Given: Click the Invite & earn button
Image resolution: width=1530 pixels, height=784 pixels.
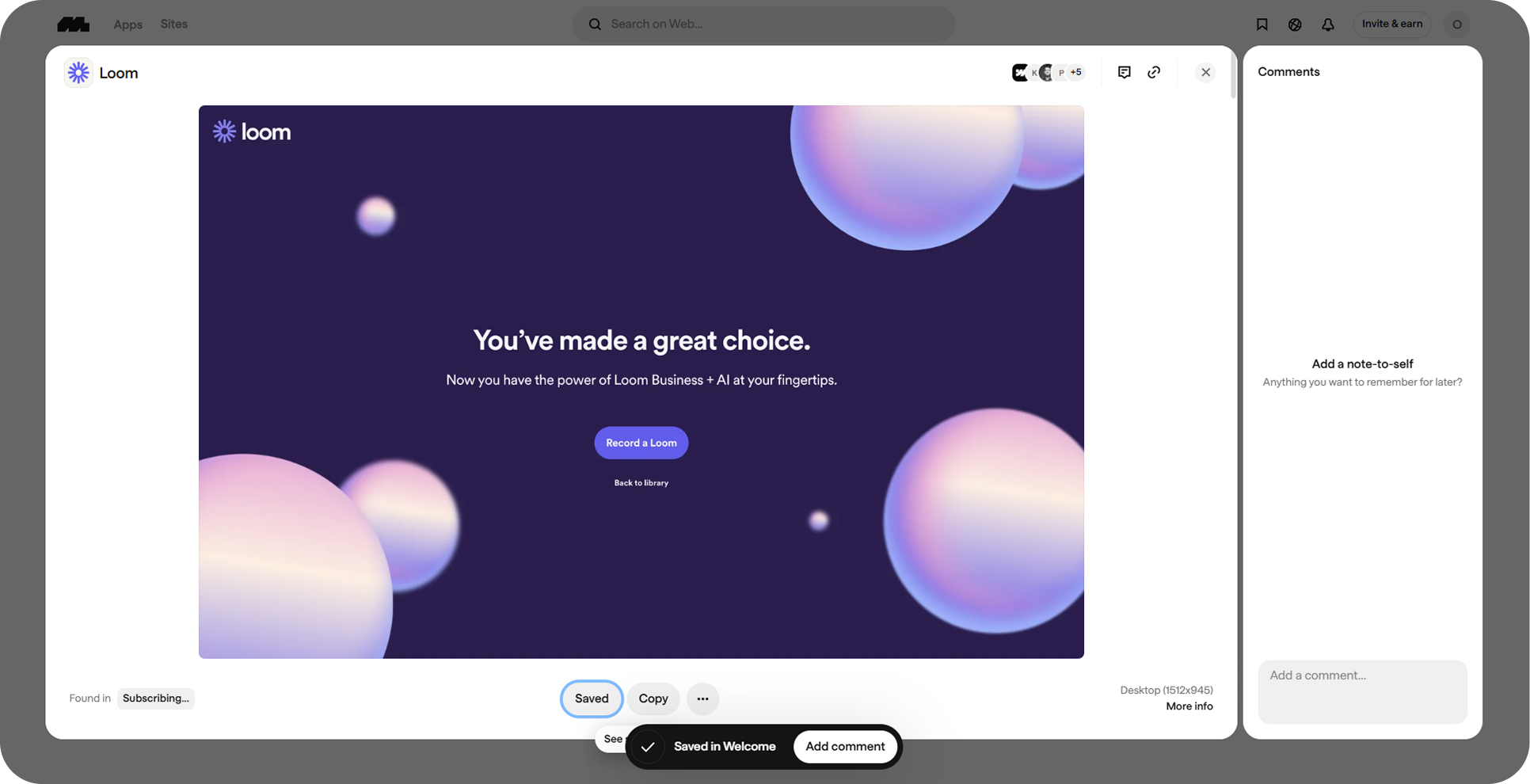Looking at the screenshot, I should [1392, 24].
